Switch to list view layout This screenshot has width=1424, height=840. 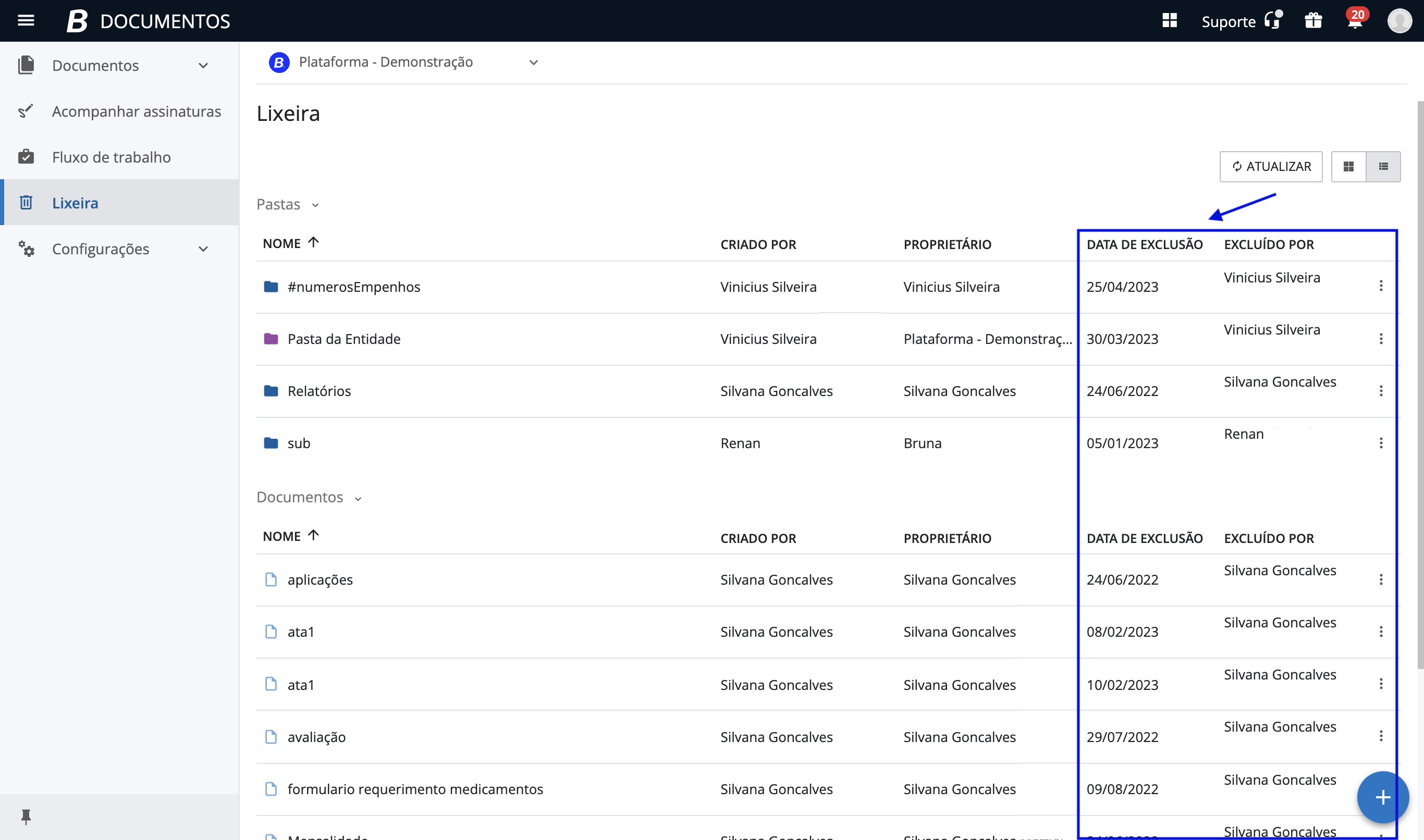pyautogui.click(x=1383, y=166)
